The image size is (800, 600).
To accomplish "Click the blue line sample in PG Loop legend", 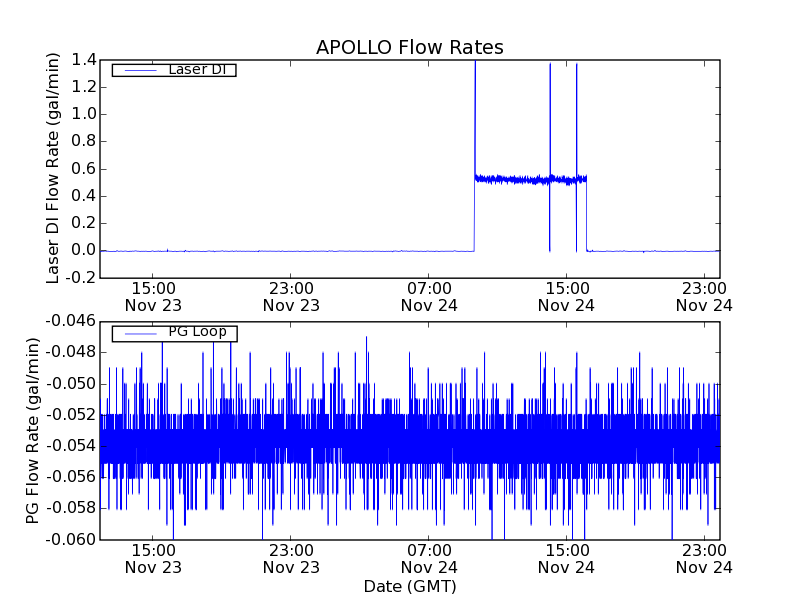I will 138,333.
